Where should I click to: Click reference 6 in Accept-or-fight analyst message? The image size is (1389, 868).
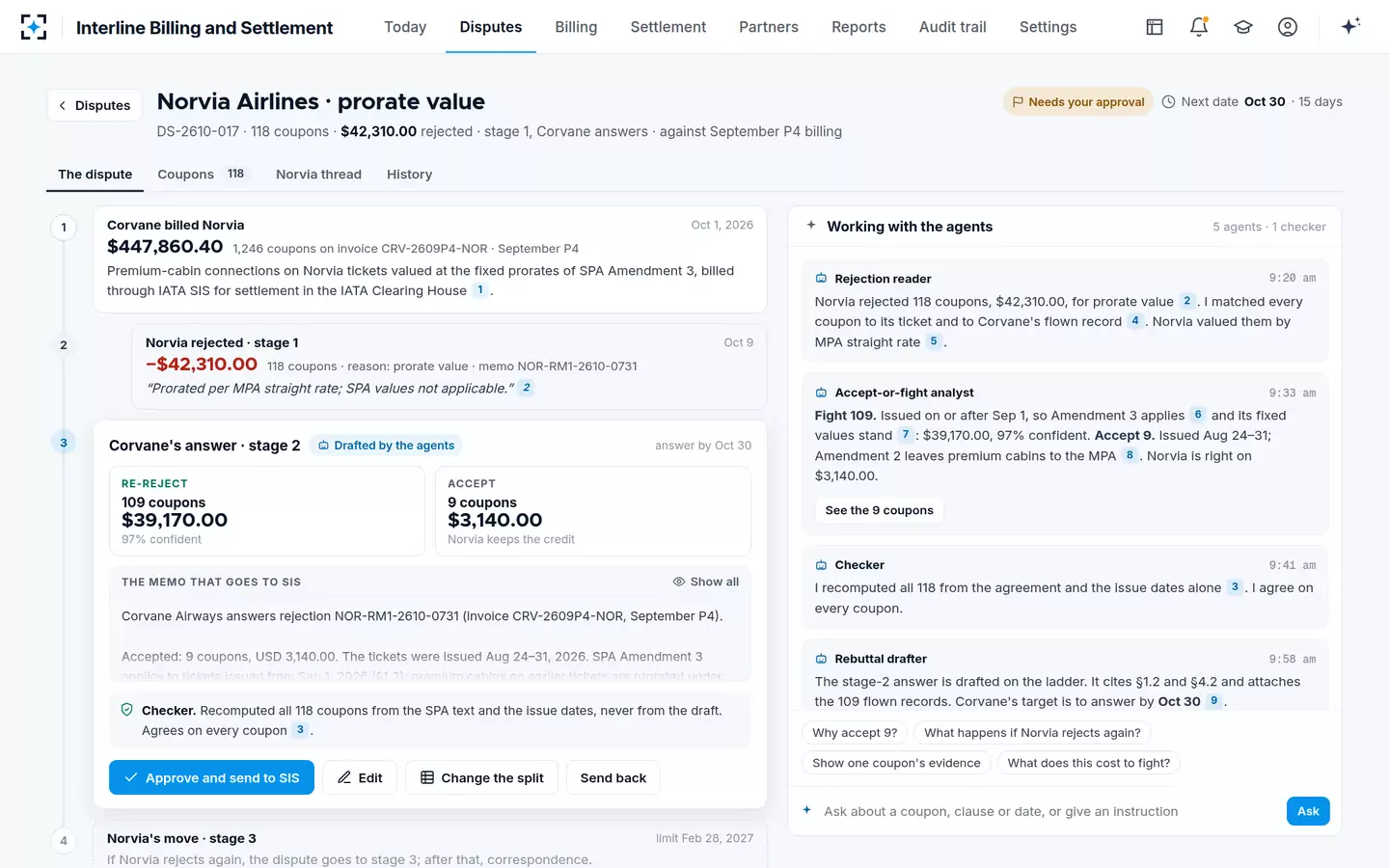[x=1198, y=415]
